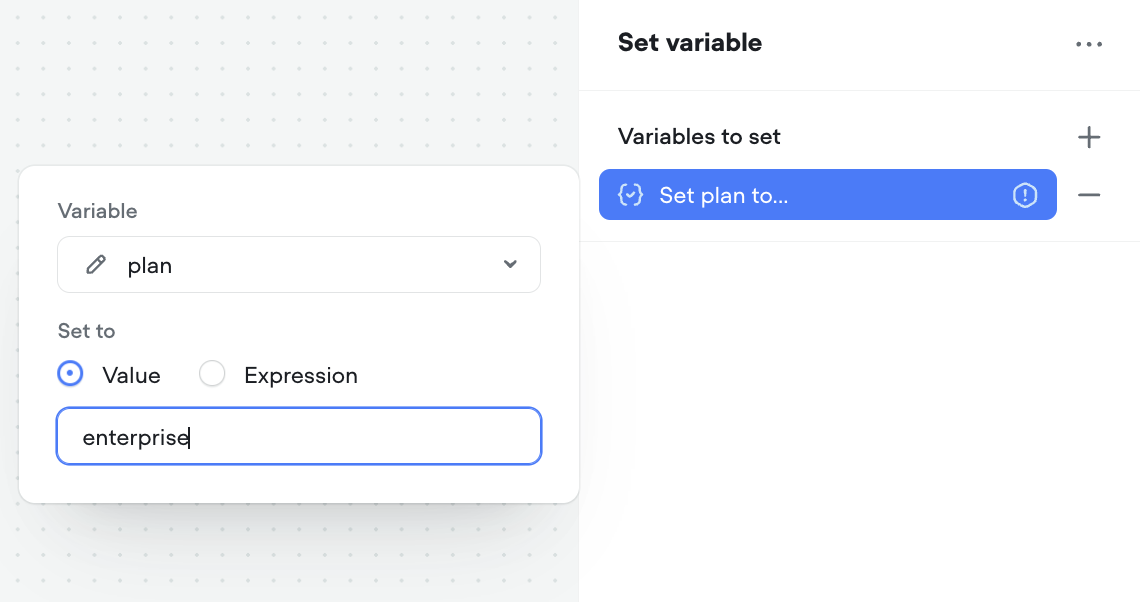
Task: Click the Value label text
Action: (x=131, y=376)
